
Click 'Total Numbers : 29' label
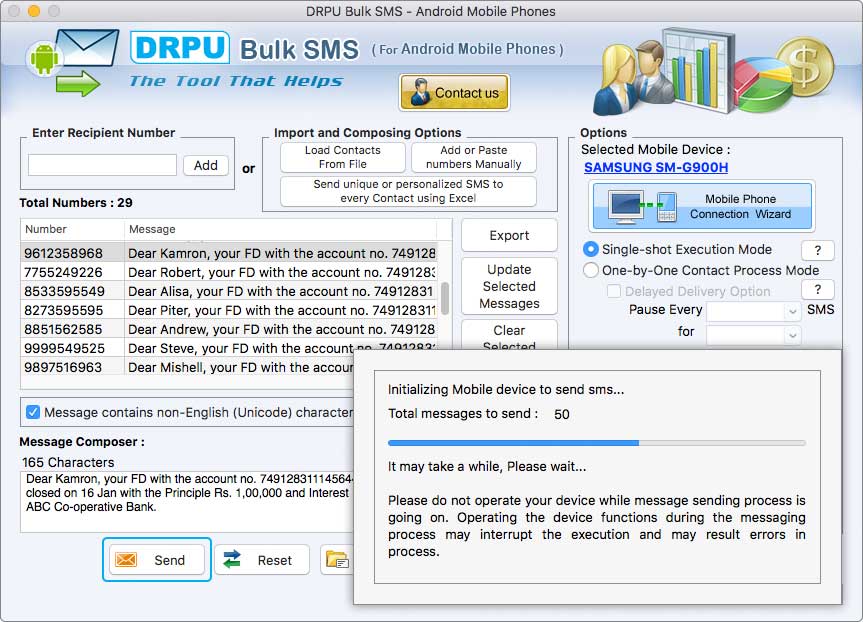[x=76, y=203]
